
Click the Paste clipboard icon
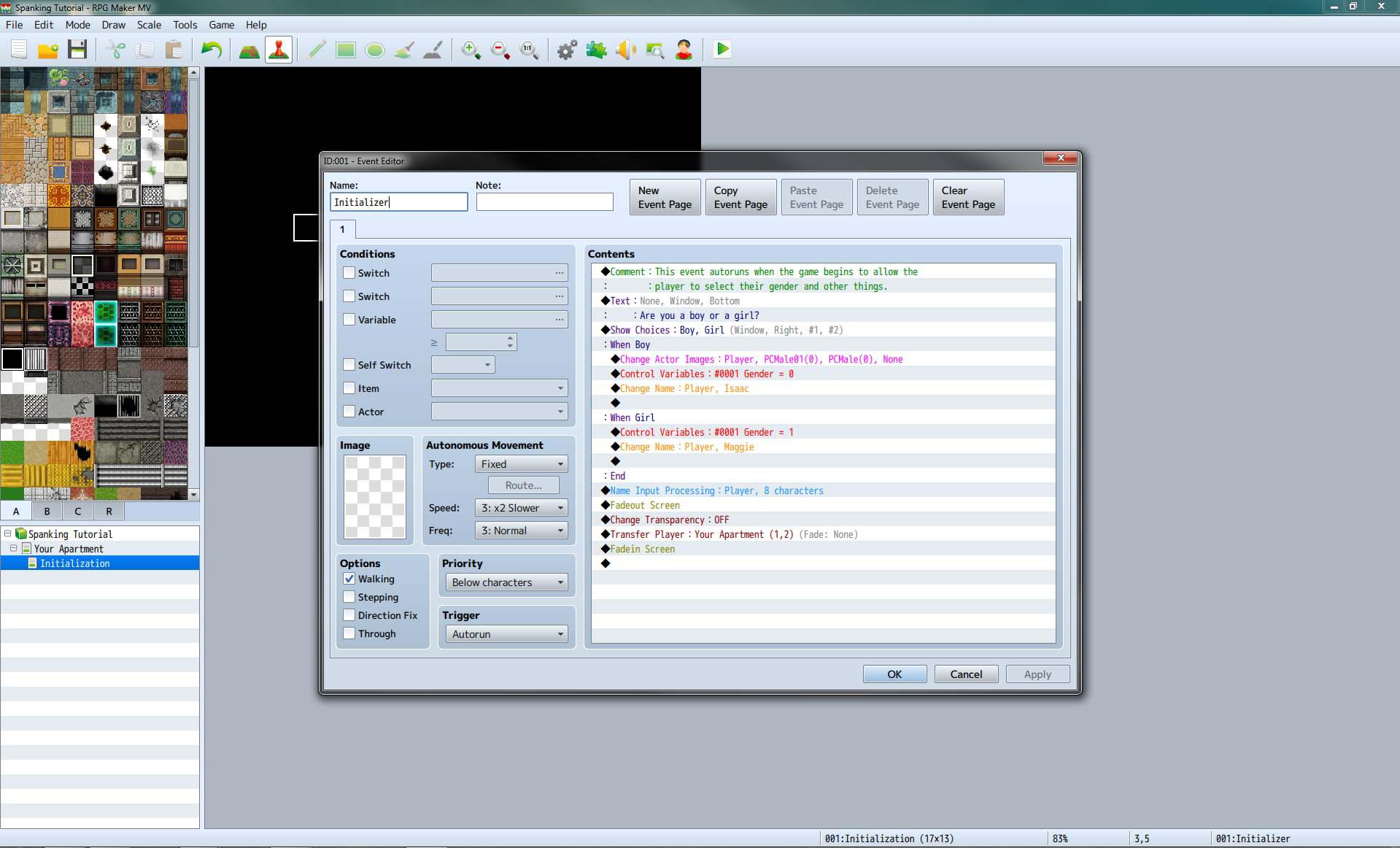174,50
